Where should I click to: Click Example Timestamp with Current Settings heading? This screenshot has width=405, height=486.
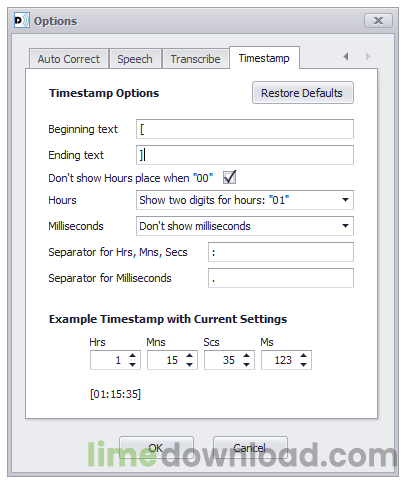click(x=168, y=319)
